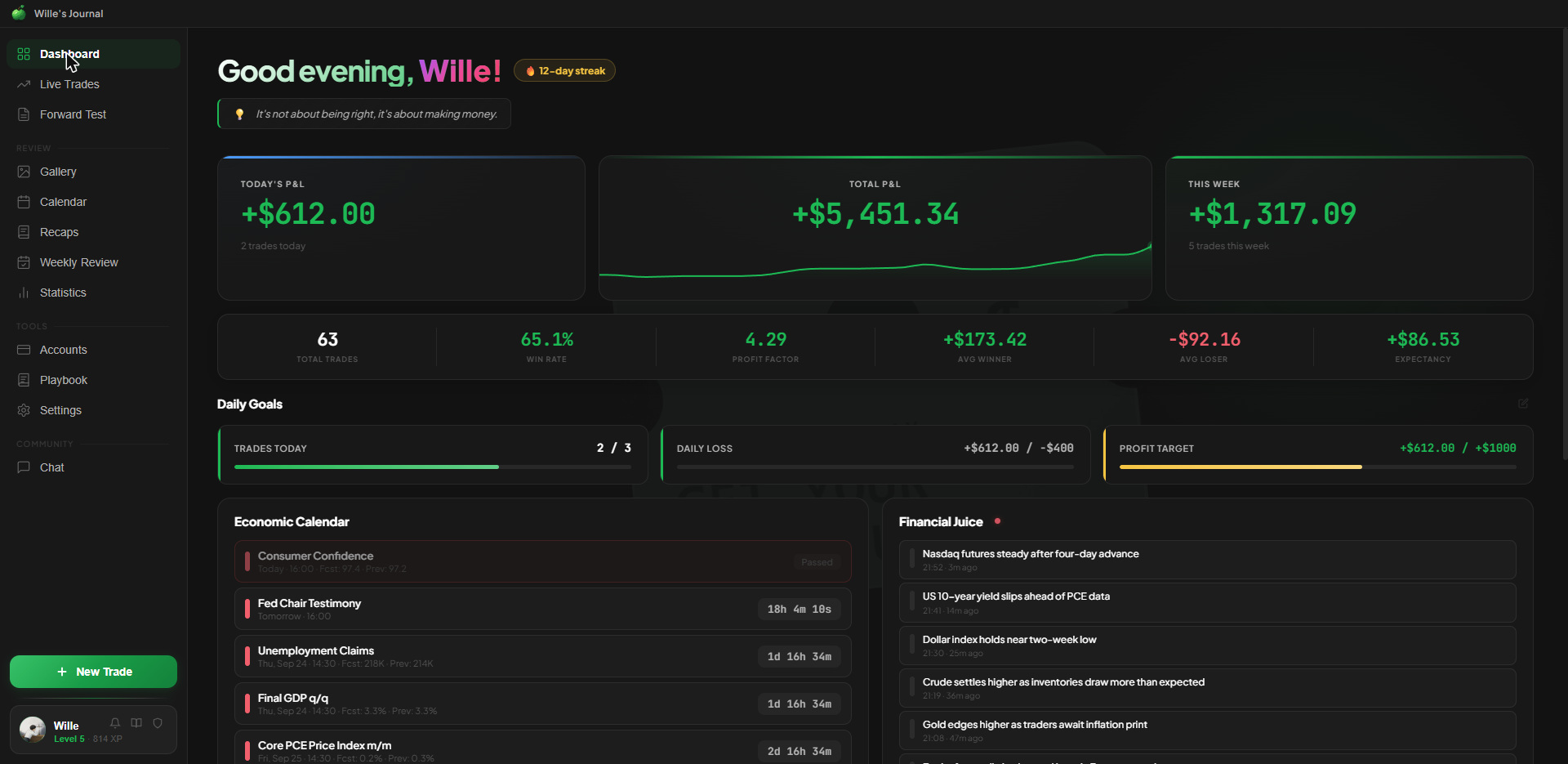Select the Final GDP q/q event
Viewport: 1568px width, 764px height.
[543, 704]
